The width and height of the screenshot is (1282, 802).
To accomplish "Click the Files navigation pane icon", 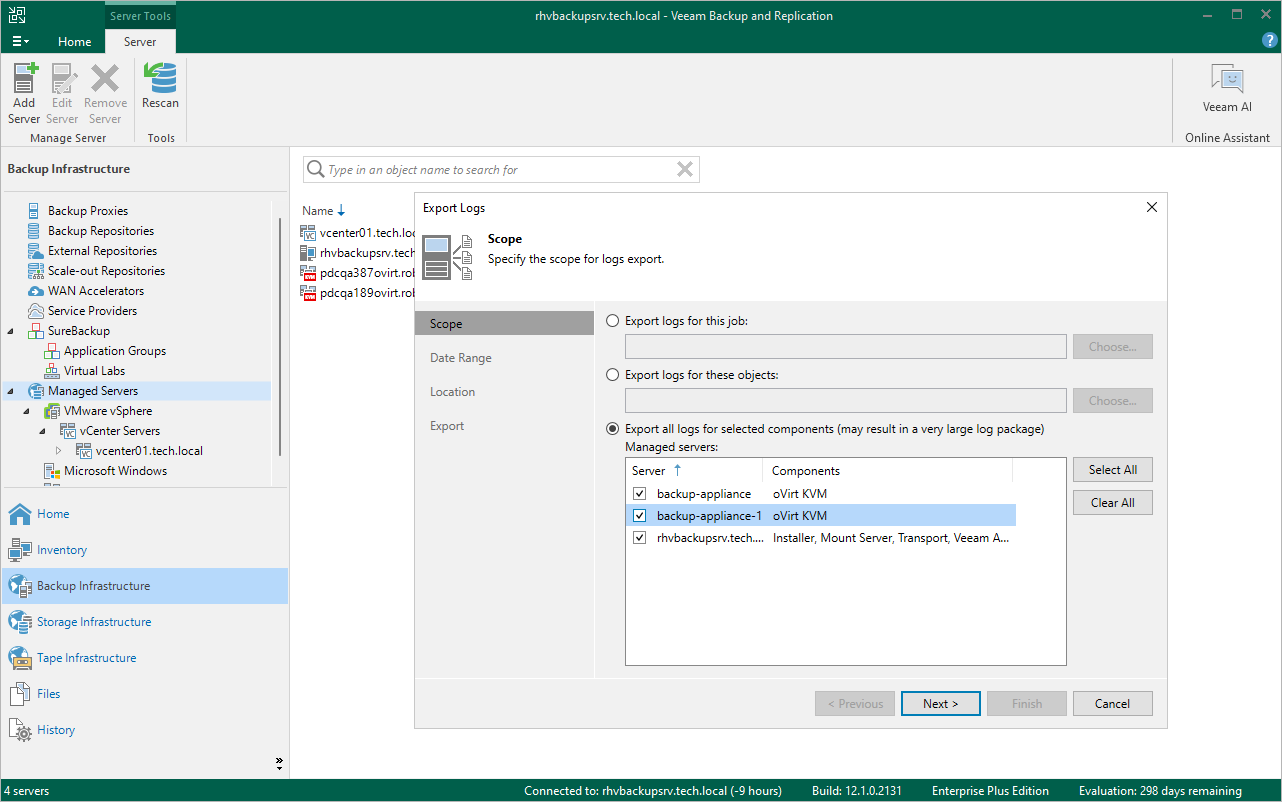I will pyautogui.click(x=20, y=694).
